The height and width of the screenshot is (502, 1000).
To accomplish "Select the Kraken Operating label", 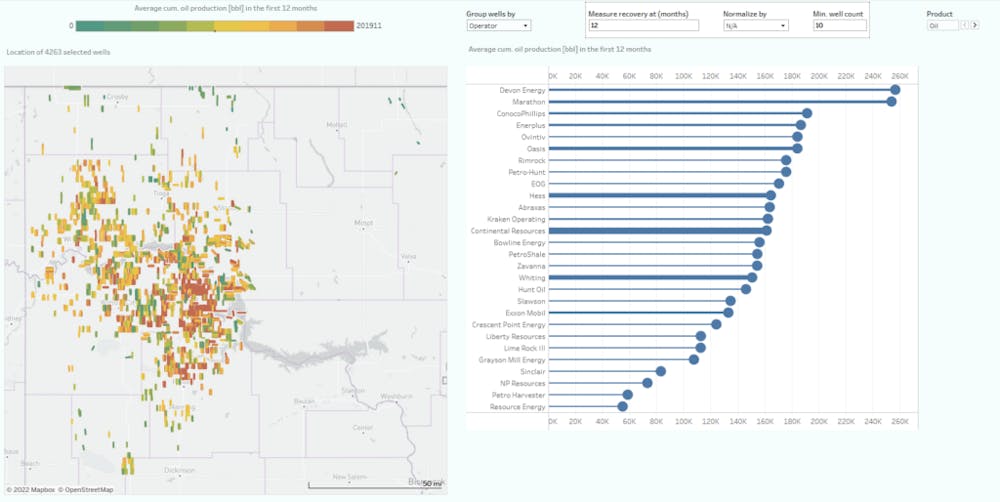I will click(x=516, y=219).
